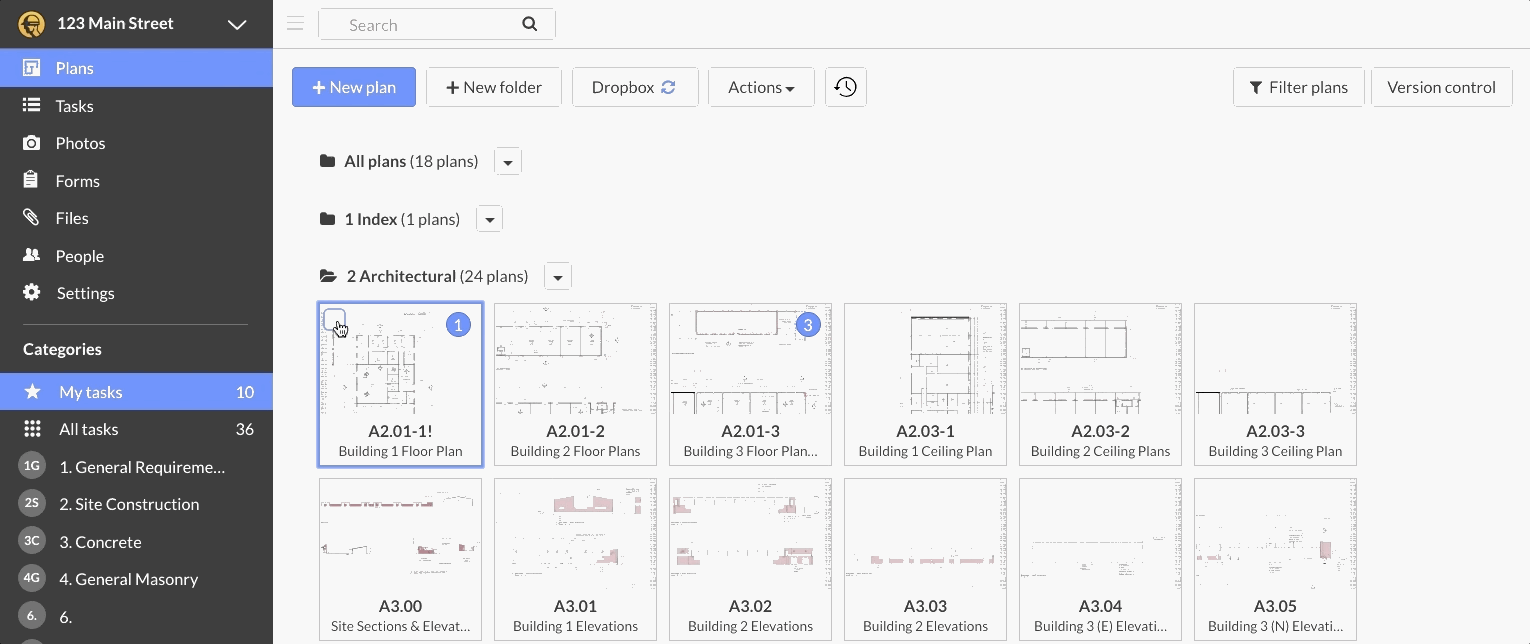1530x644 pixels.
Task: Click the hamburger menu icon beside search
Action: [x=295, y=24]
